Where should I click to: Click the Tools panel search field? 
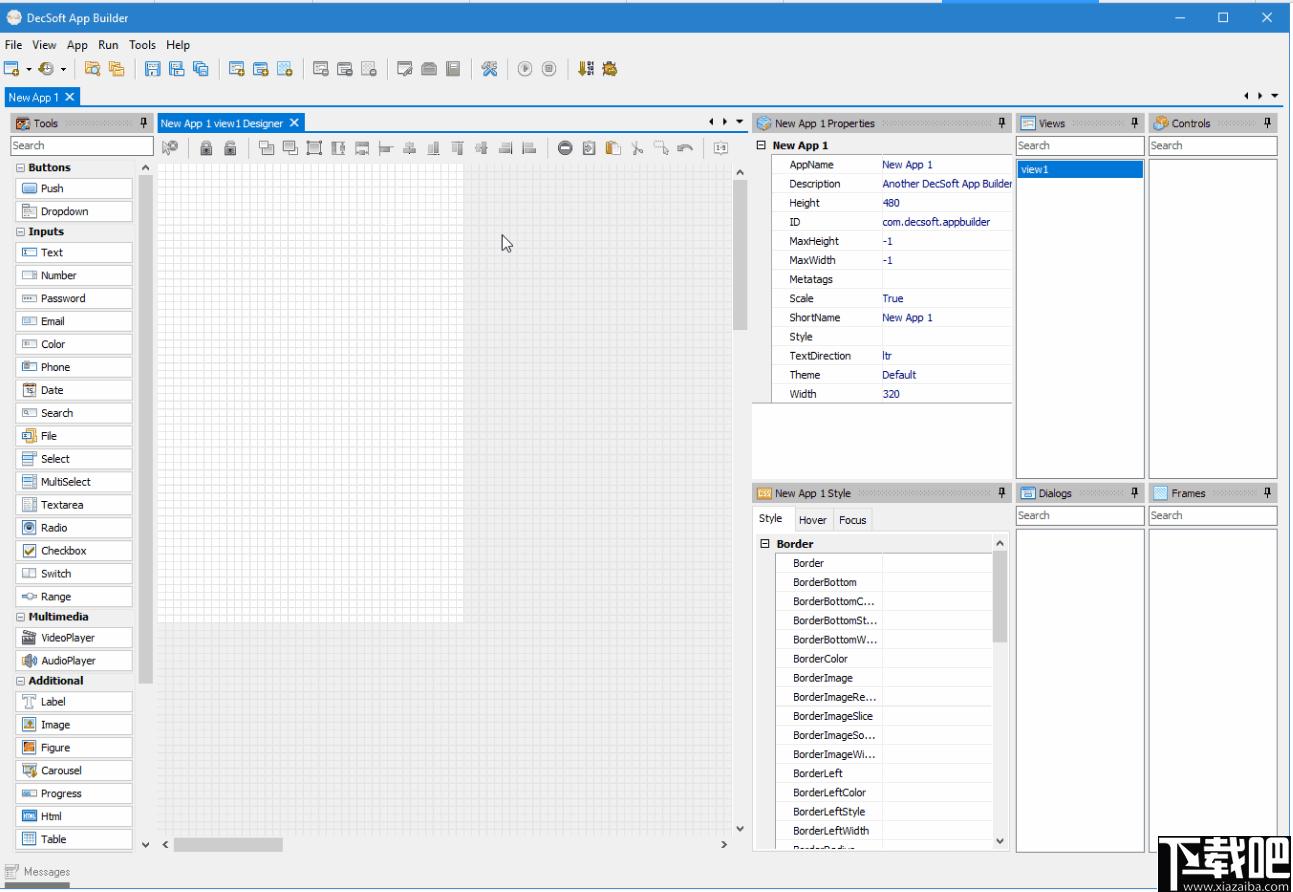point(82,146)
